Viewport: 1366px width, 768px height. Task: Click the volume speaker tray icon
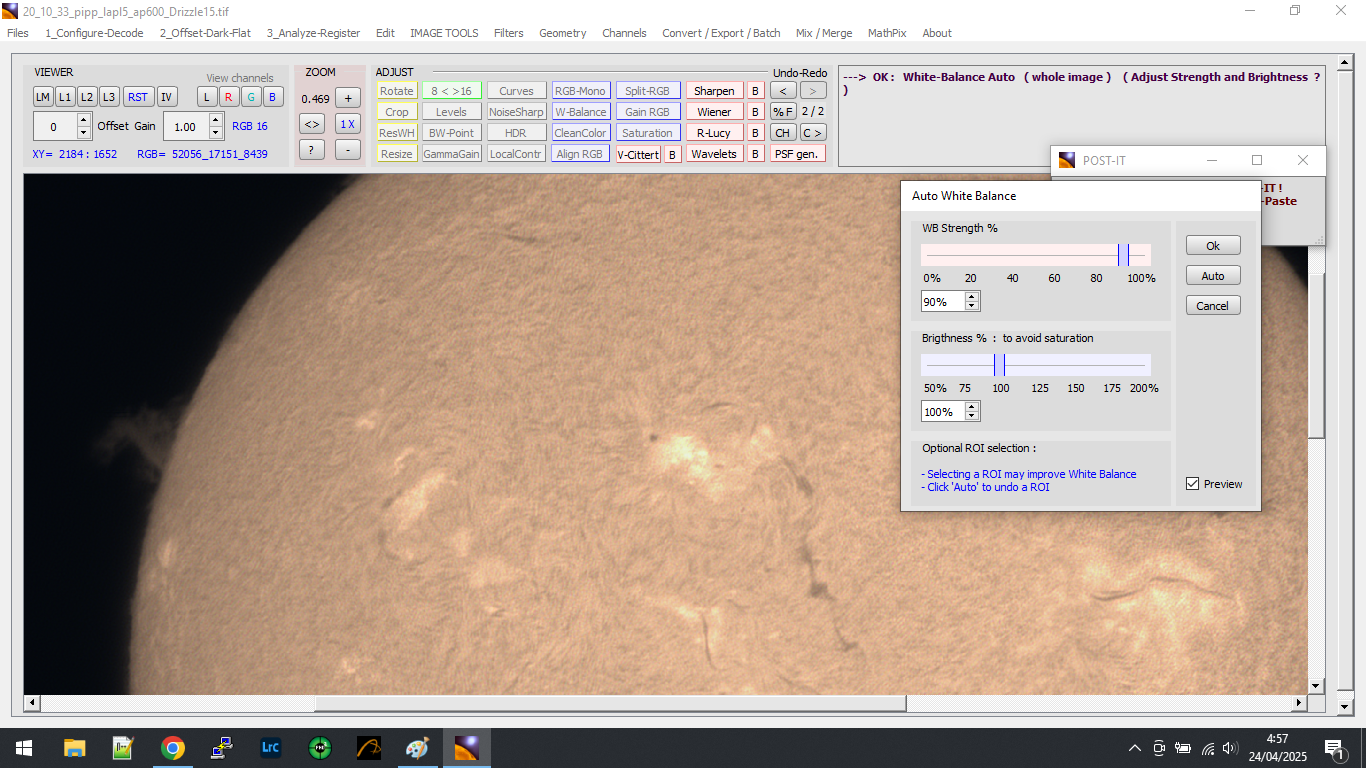[1231, 748]
